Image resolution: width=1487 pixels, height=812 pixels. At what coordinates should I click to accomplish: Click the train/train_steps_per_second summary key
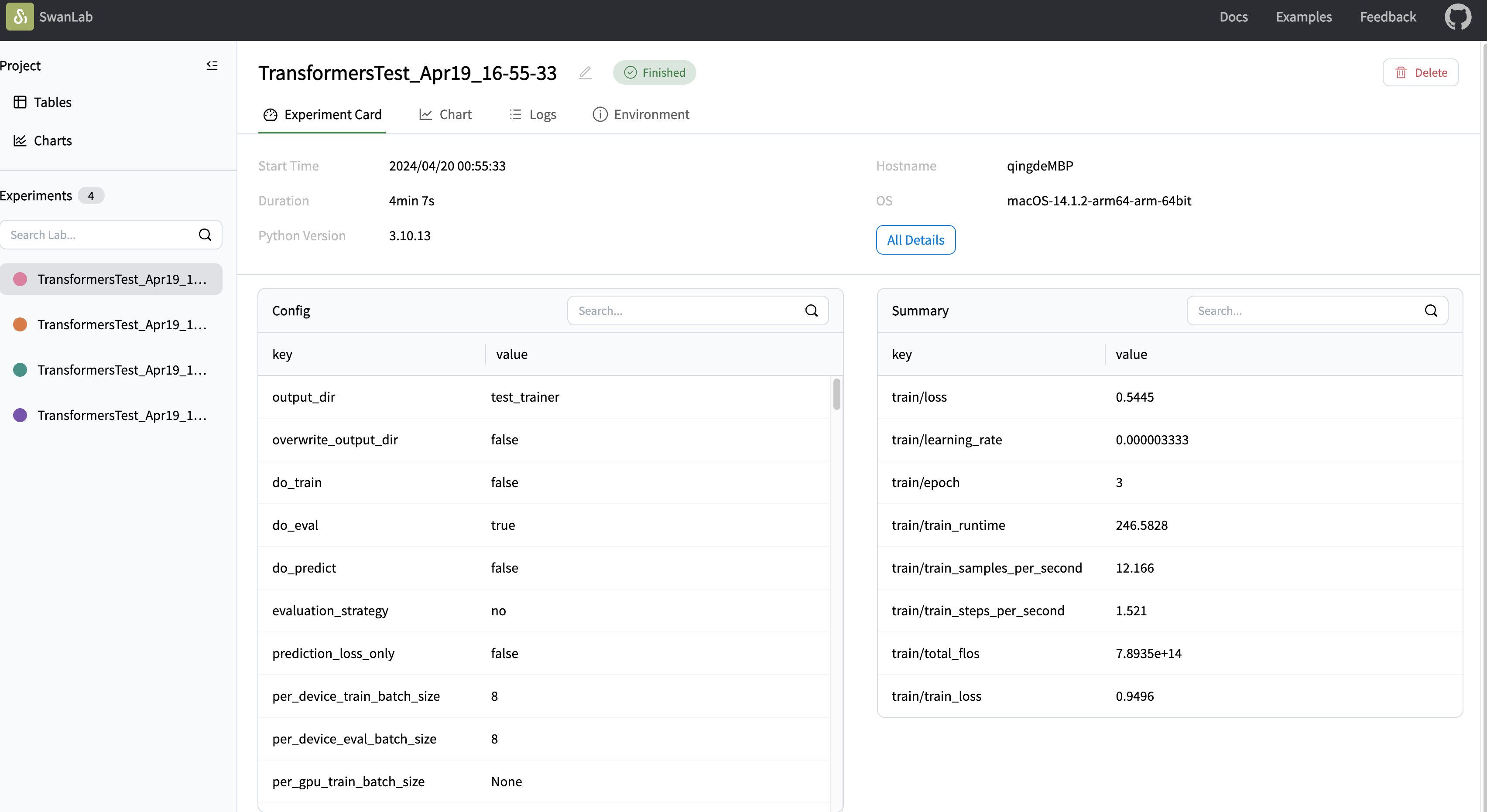click(978, 611)
